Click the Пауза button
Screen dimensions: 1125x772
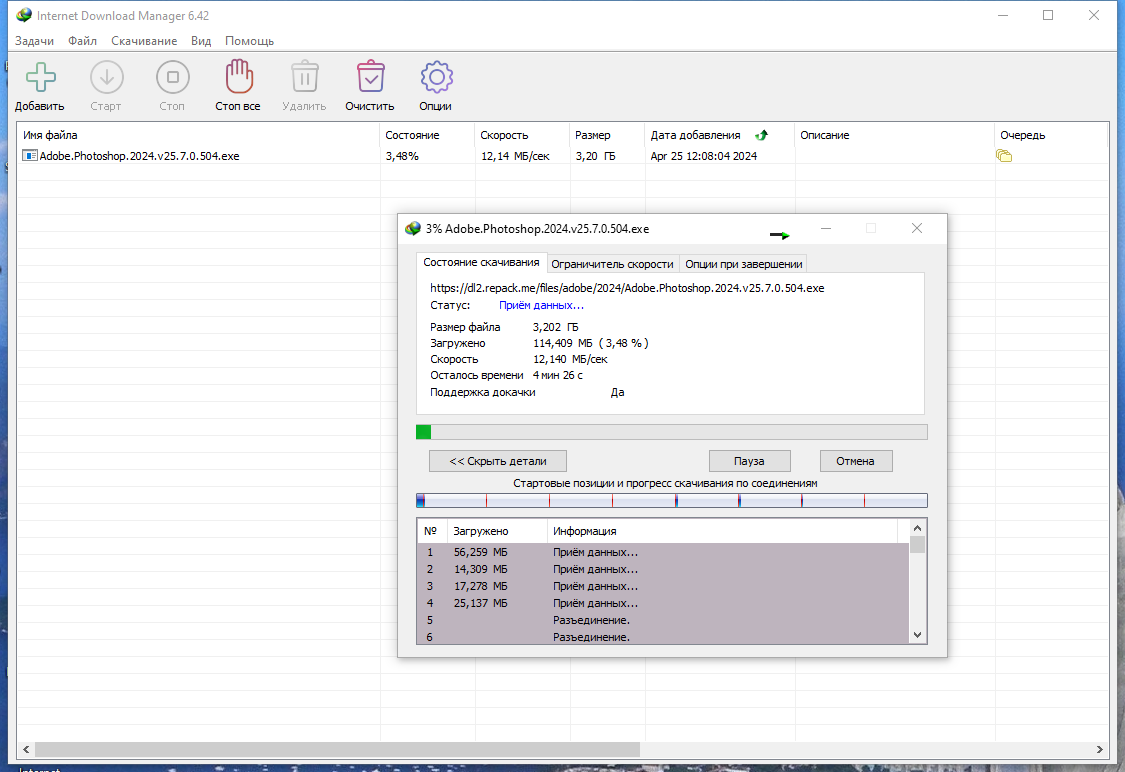click(x=749, y=461)
